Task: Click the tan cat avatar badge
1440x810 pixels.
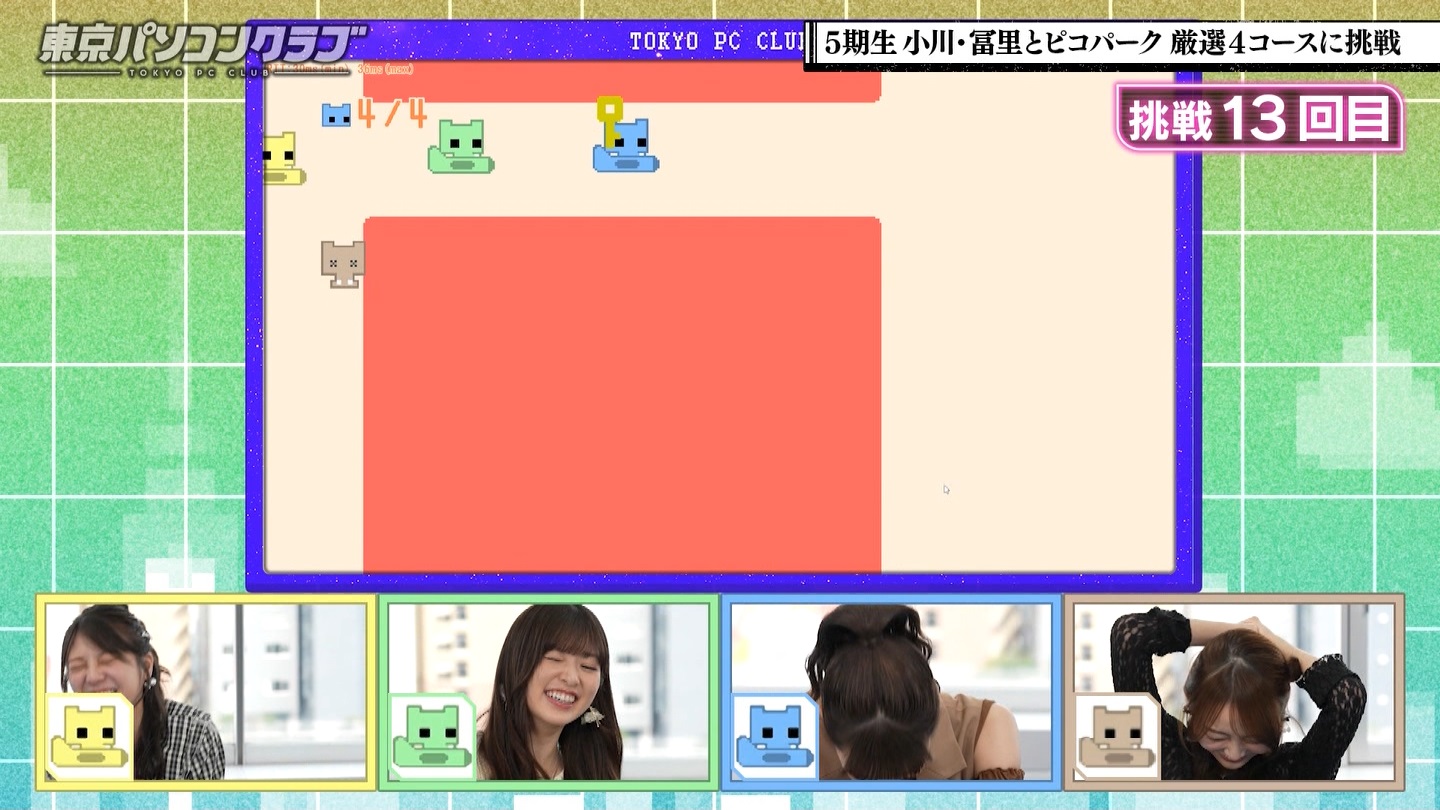Action: tap(1117, 737)
